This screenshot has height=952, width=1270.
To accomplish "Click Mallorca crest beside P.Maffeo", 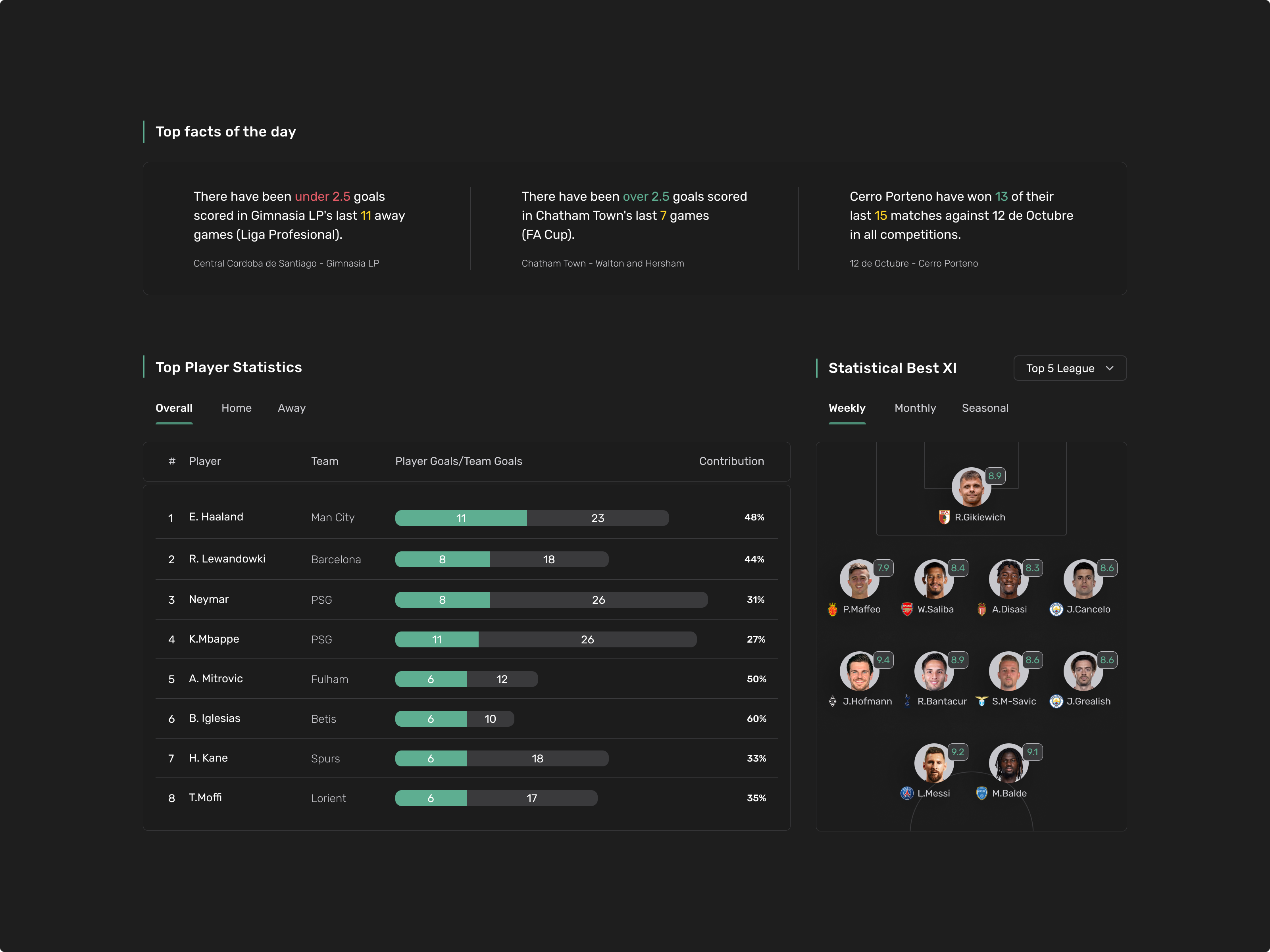I will tap(833, 609).
